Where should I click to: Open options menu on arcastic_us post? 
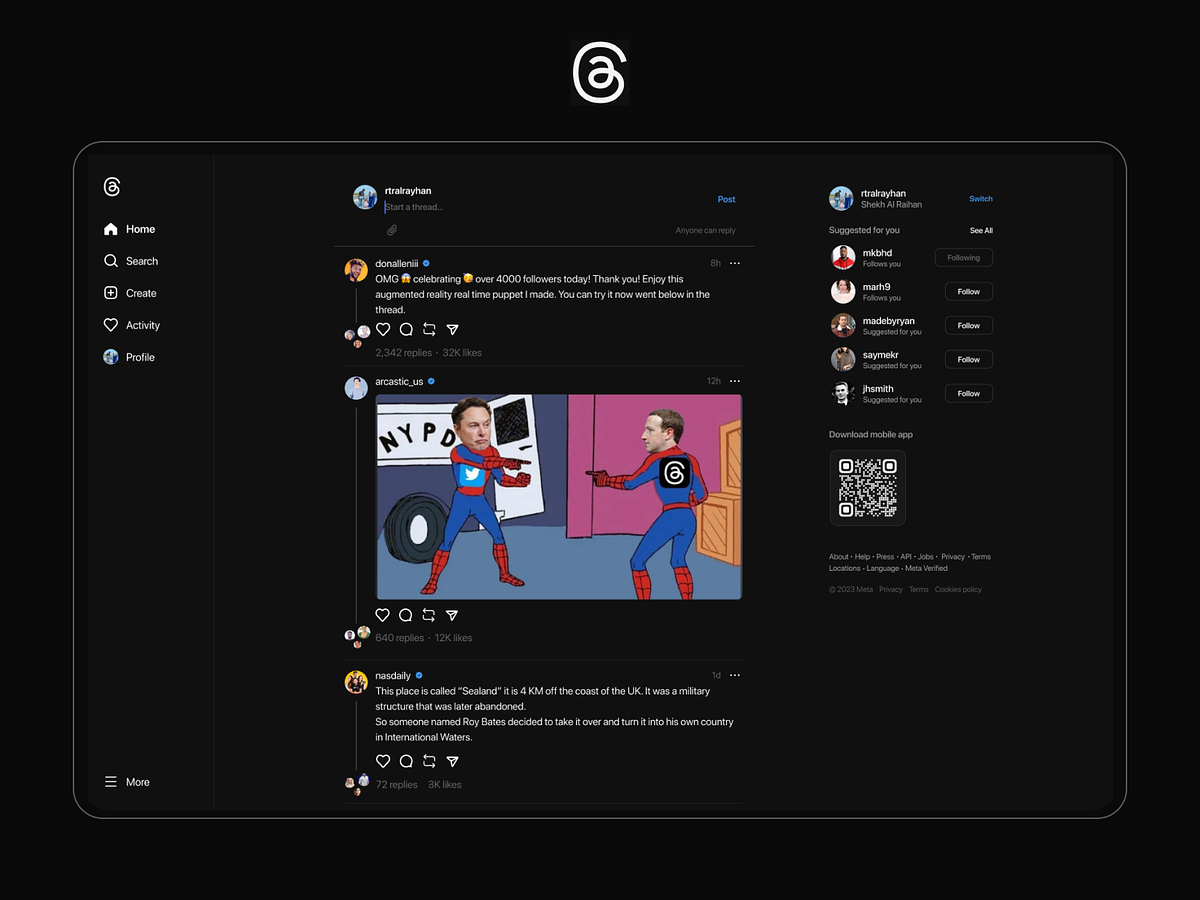point(735,381)
